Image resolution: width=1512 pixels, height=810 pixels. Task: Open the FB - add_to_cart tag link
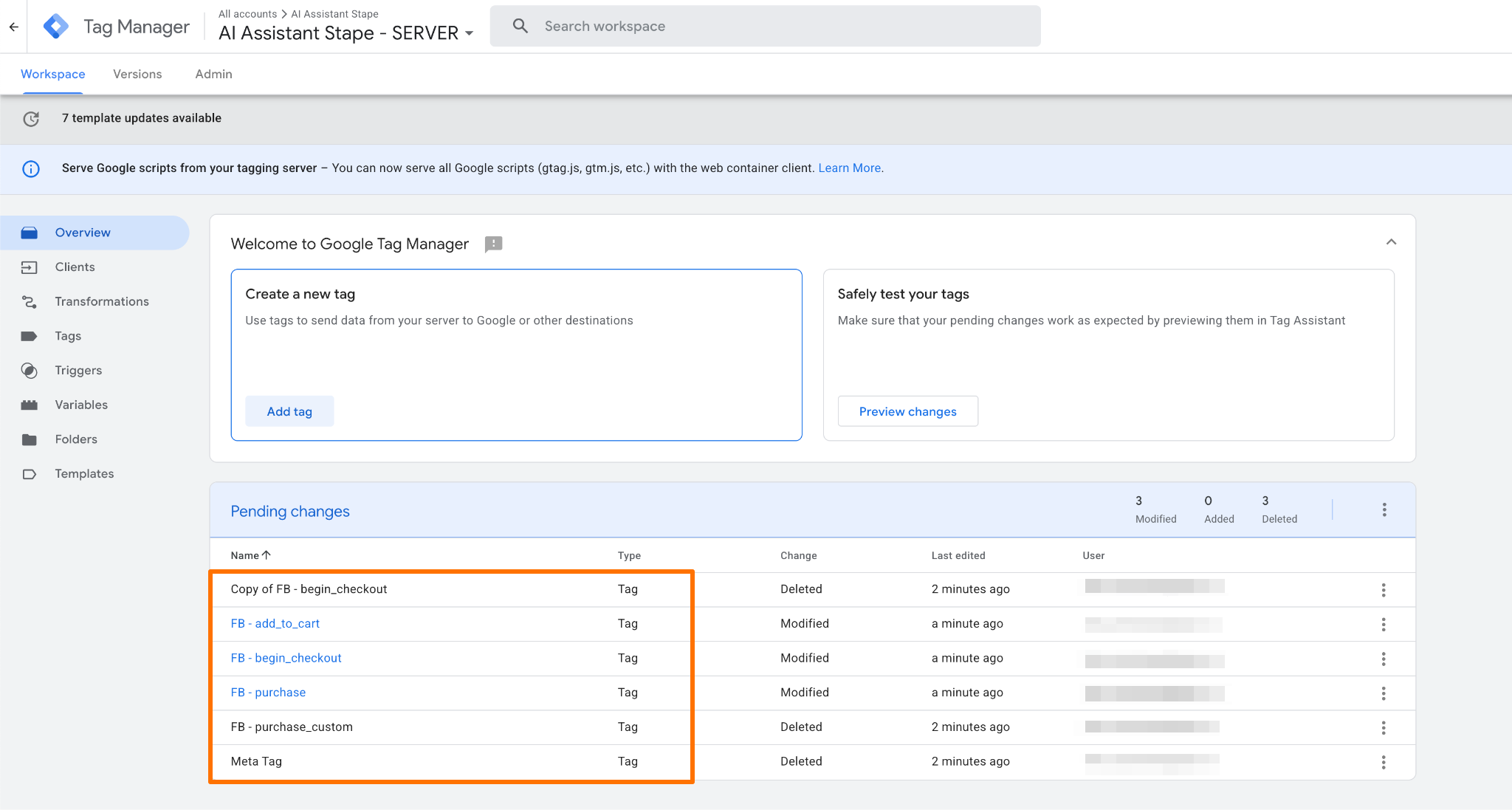click(275, 624)
